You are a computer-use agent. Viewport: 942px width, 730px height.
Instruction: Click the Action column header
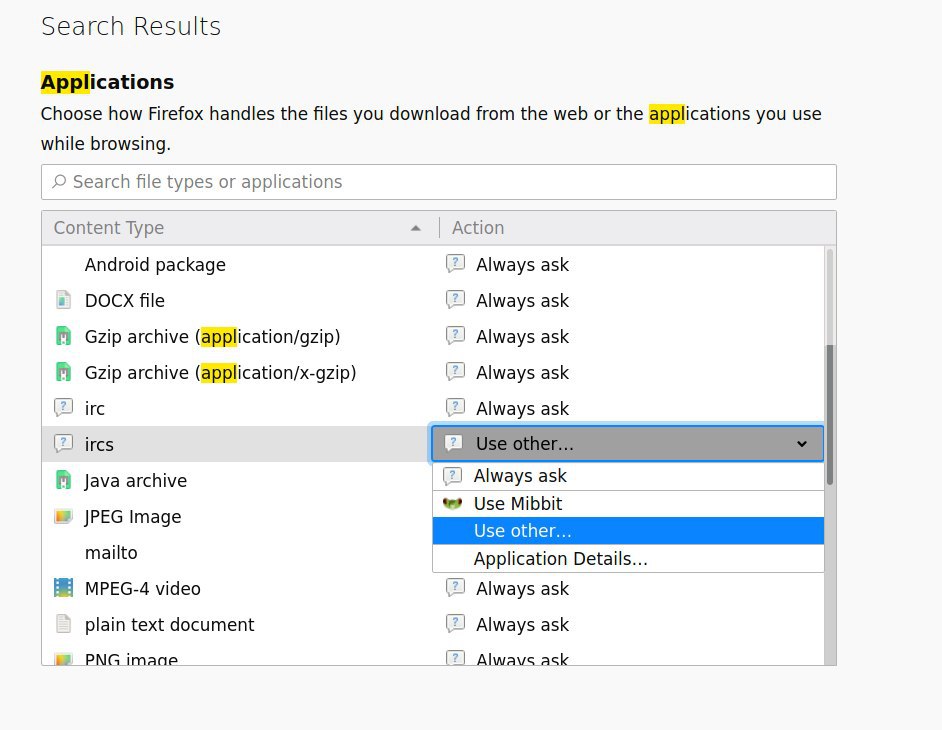click(x=637, y=228)
